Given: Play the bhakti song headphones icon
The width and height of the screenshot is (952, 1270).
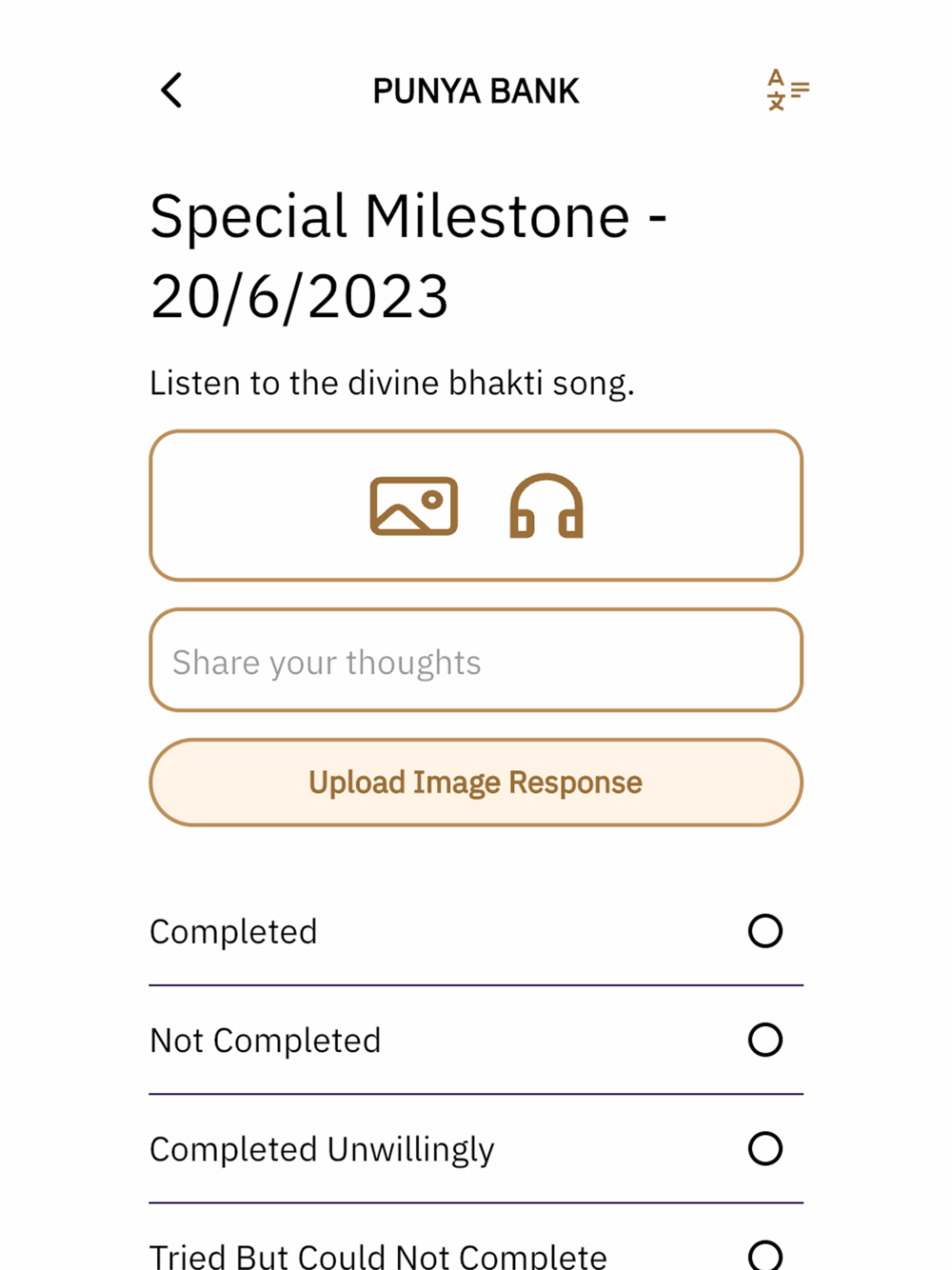Looking at the screenshot, I should click(x=546, y=506).
